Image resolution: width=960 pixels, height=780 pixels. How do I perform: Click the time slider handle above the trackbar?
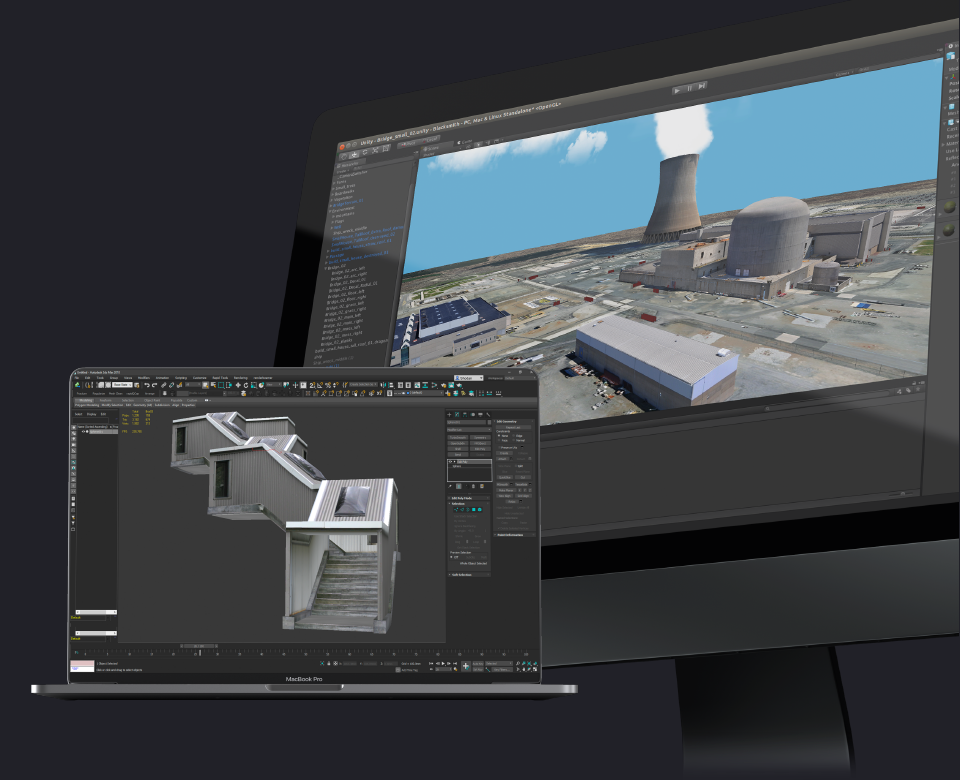click(x=198, y=646)
